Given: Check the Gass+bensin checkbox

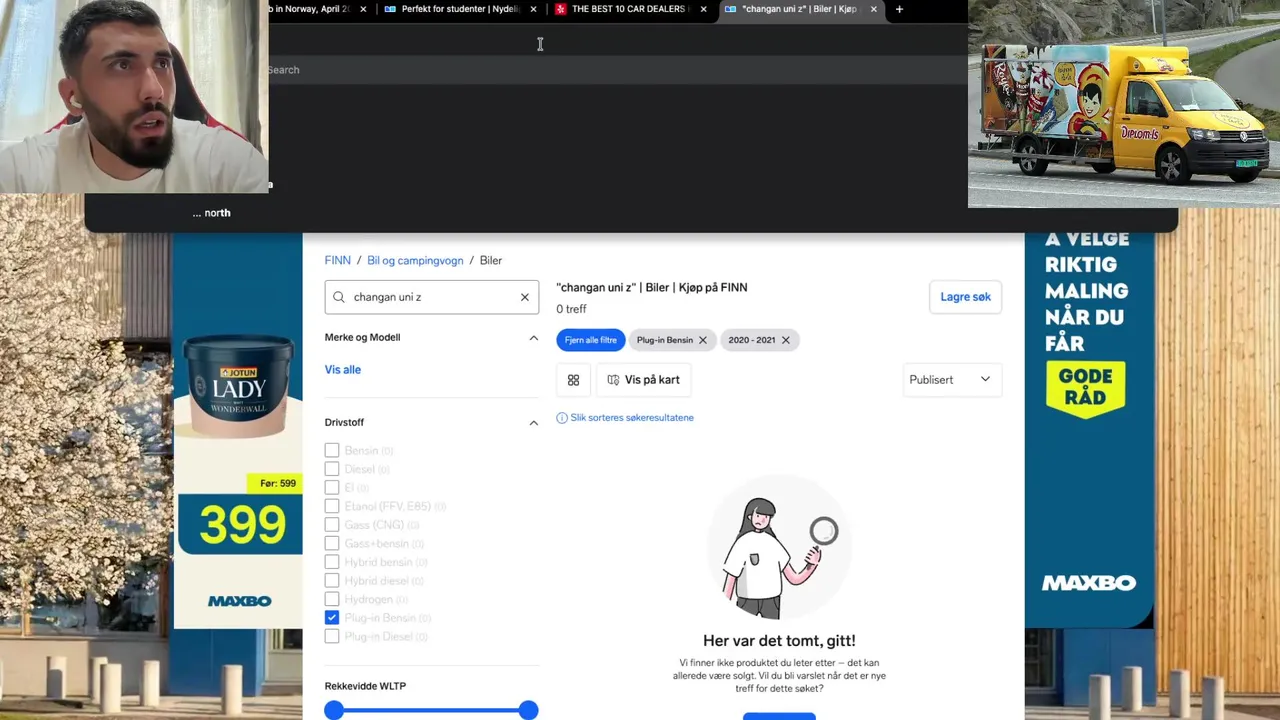Looking at the screenshot, I should (332, 543).
